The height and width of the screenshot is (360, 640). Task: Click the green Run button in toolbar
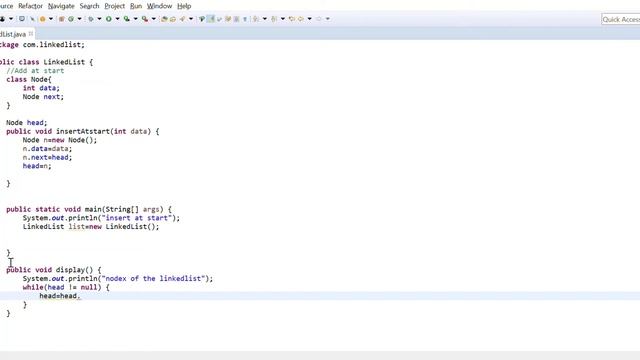click(x=109, y=19)
